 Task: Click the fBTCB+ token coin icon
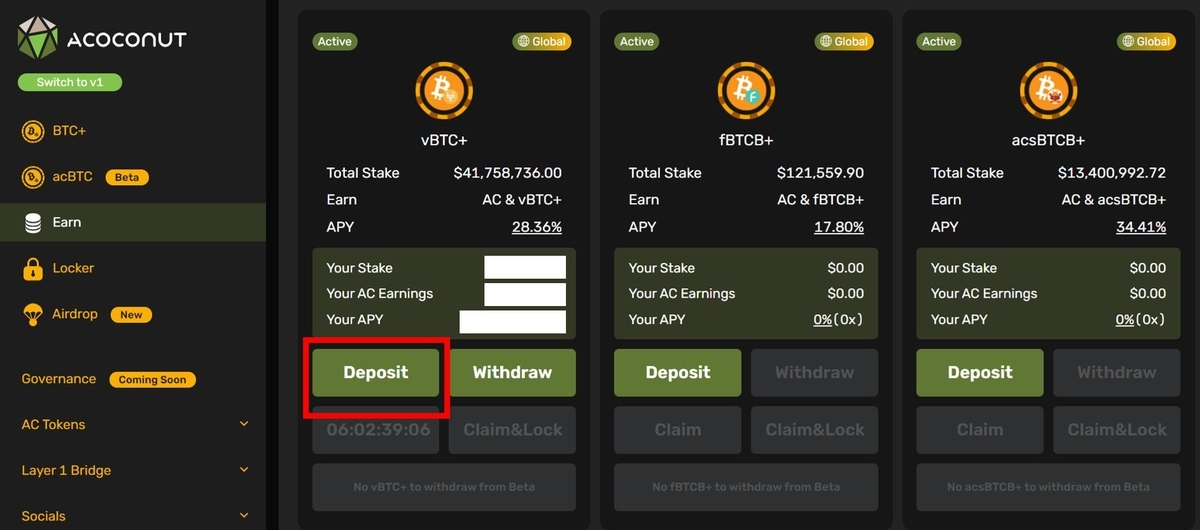(746, 91)
